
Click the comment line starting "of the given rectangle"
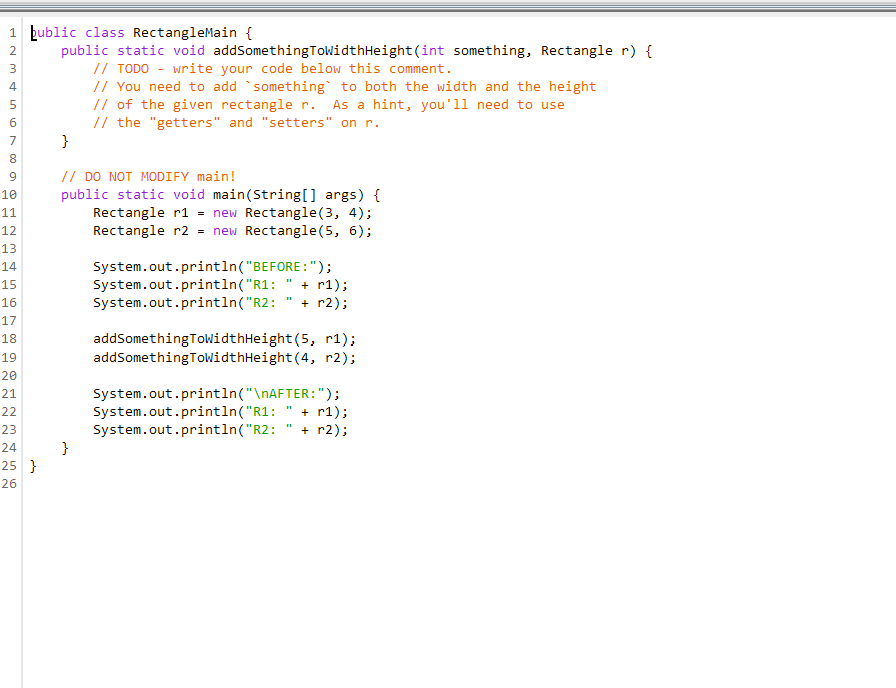point(329,105)
